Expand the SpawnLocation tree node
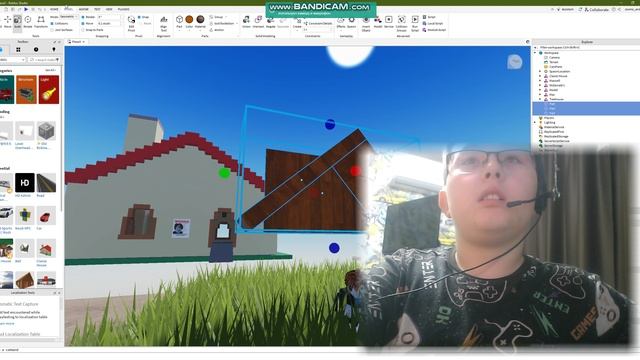The height and width of the screenshot is (360, 640). coord(540,71)
